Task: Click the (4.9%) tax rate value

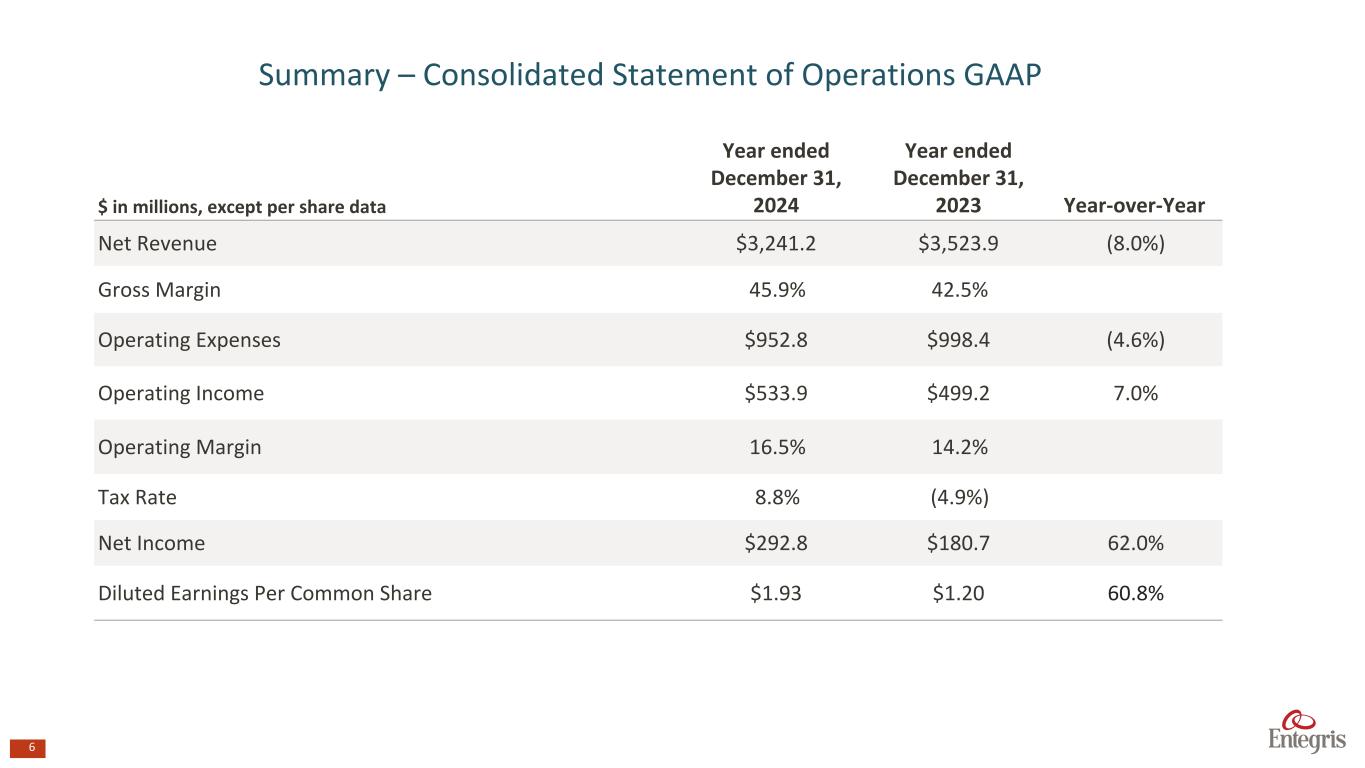Action: (958, 495)
